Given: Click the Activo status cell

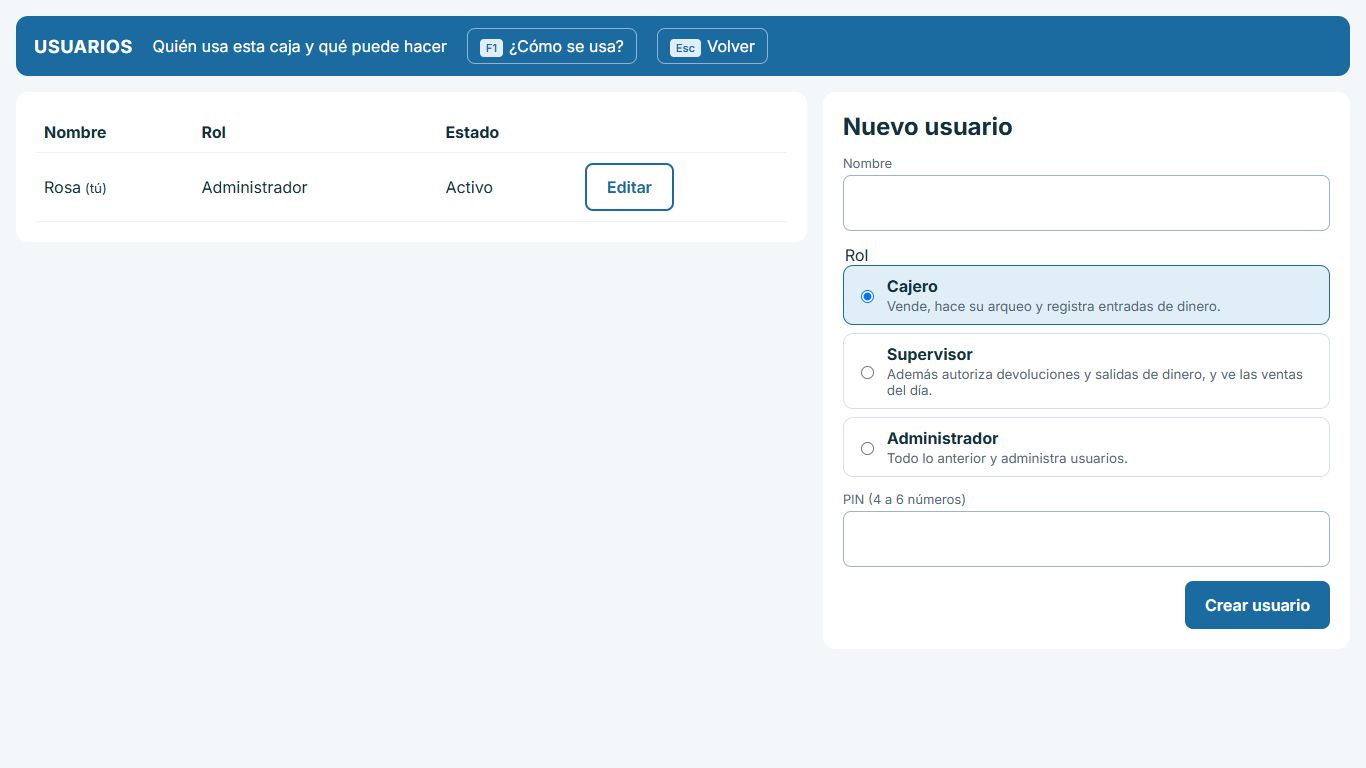Looking at the screenshot, I should coord(469,187).
